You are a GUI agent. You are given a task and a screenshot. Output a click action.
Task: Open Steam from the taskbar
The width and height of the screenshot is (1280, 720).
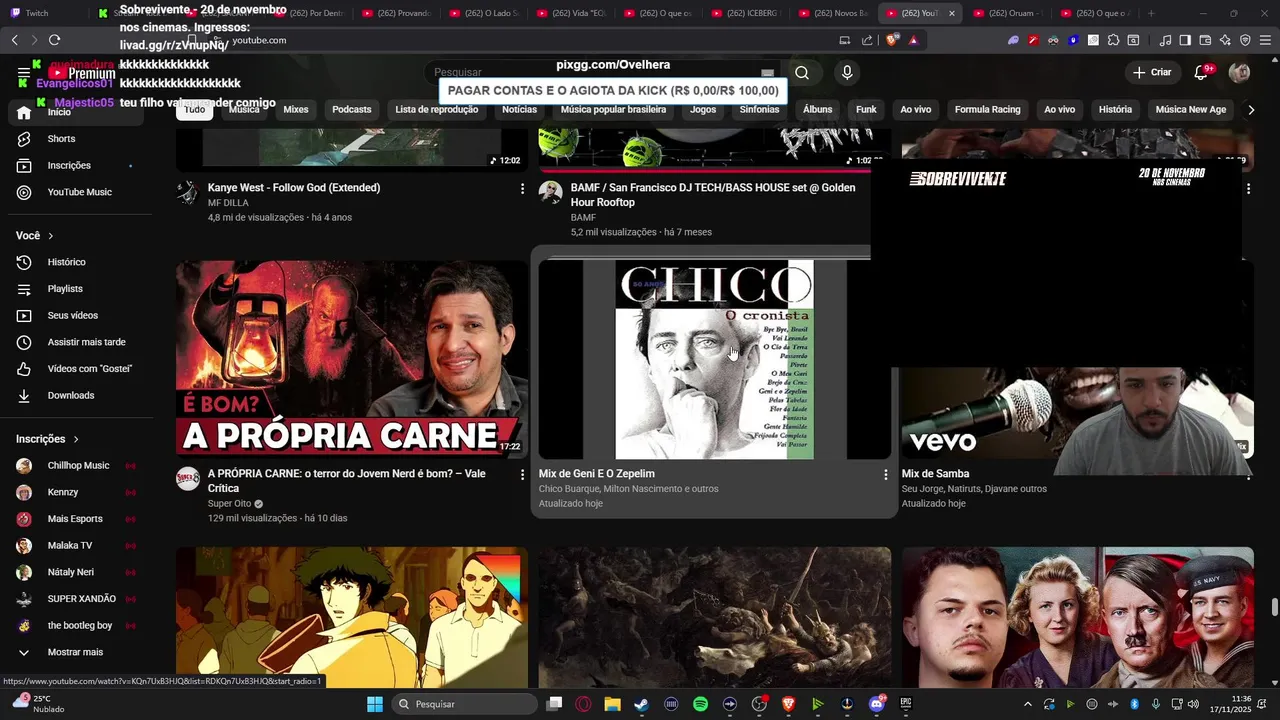point(641,704)
